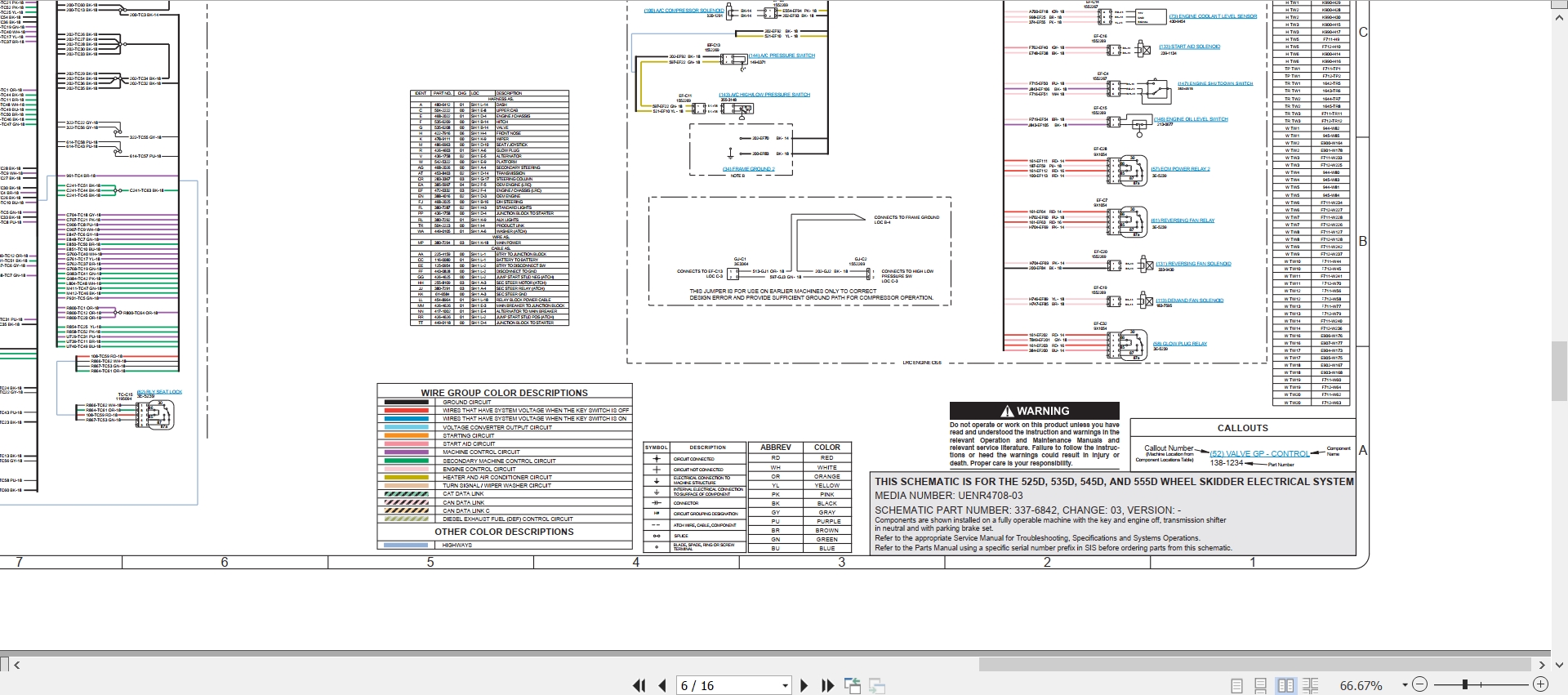Click the CONNECTS TO FRAME GROUND note
Image resolution: width=1568 pixels, height=695 pixels.
click(x=906, y=218)
